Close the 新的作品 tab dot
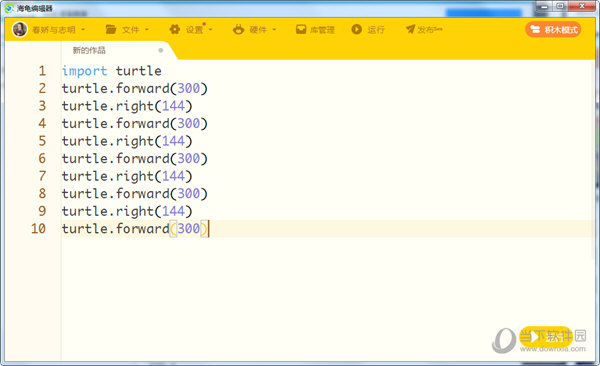The height and width of the screenshot is (366, 600). pos(161,50)
